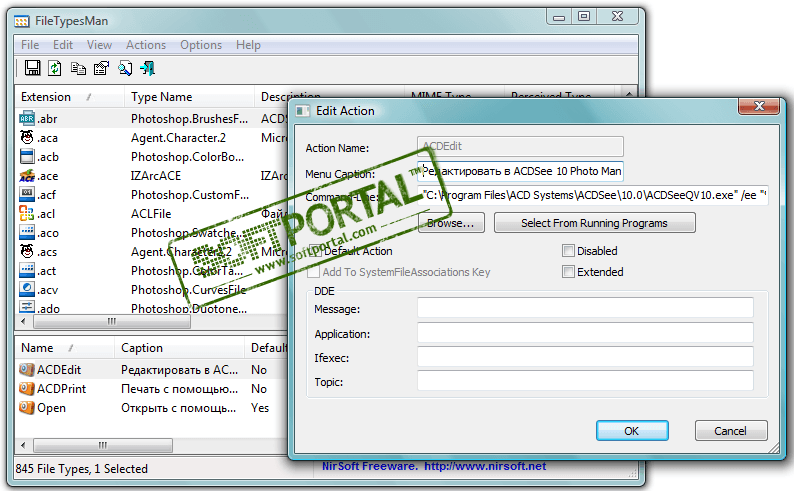This screenshot has width=794, height=491.
Task: Open the Actions menu
Action: 146,45
